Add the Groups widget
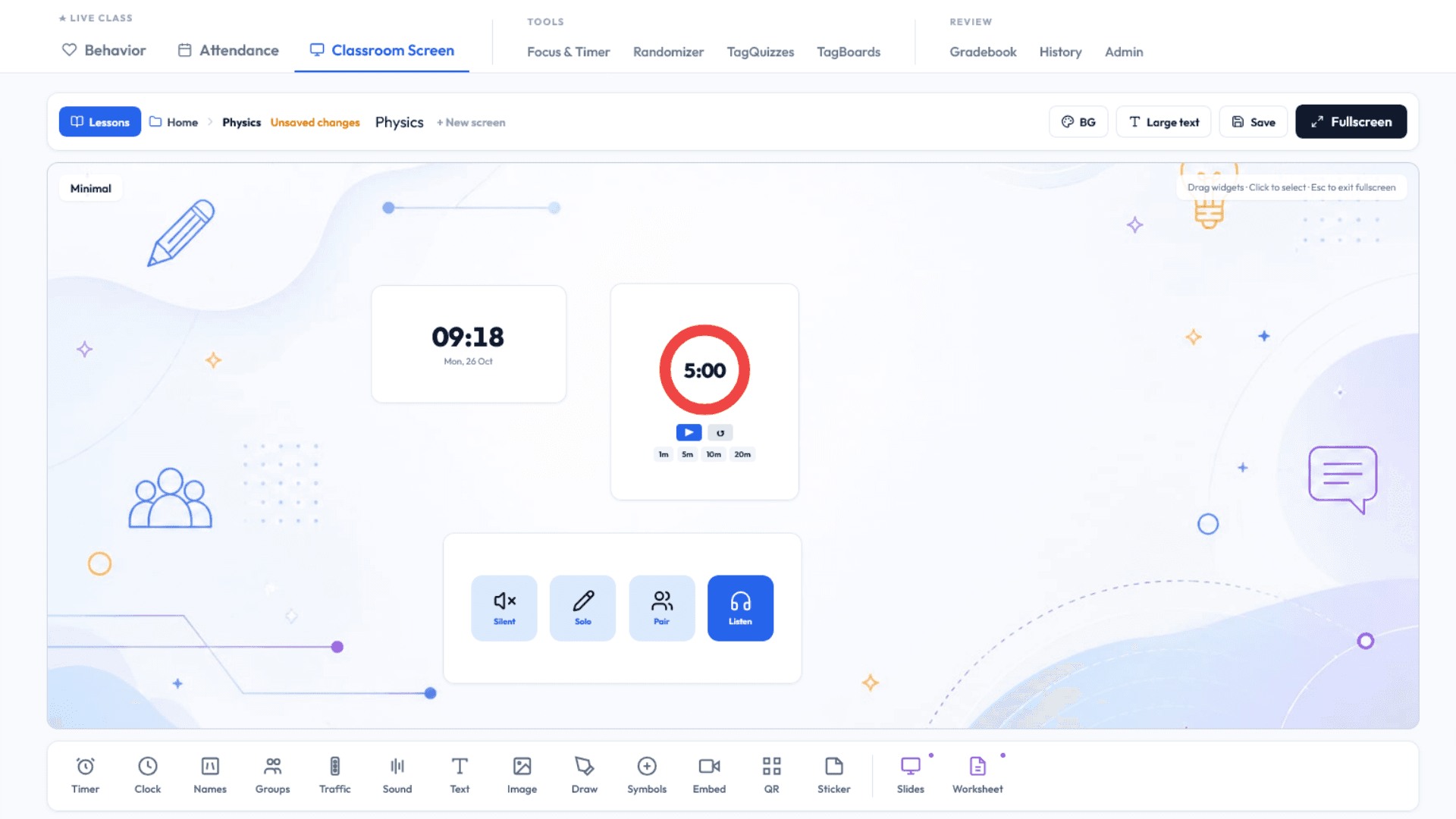Screen dimensions: 1456x819 coord(272,775)
